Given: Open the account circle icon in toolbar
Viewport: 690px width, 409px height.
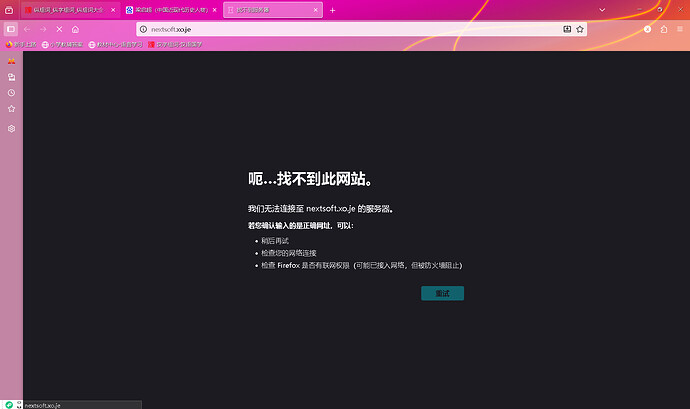Looking at the screenshot, I should pos(647,29).
